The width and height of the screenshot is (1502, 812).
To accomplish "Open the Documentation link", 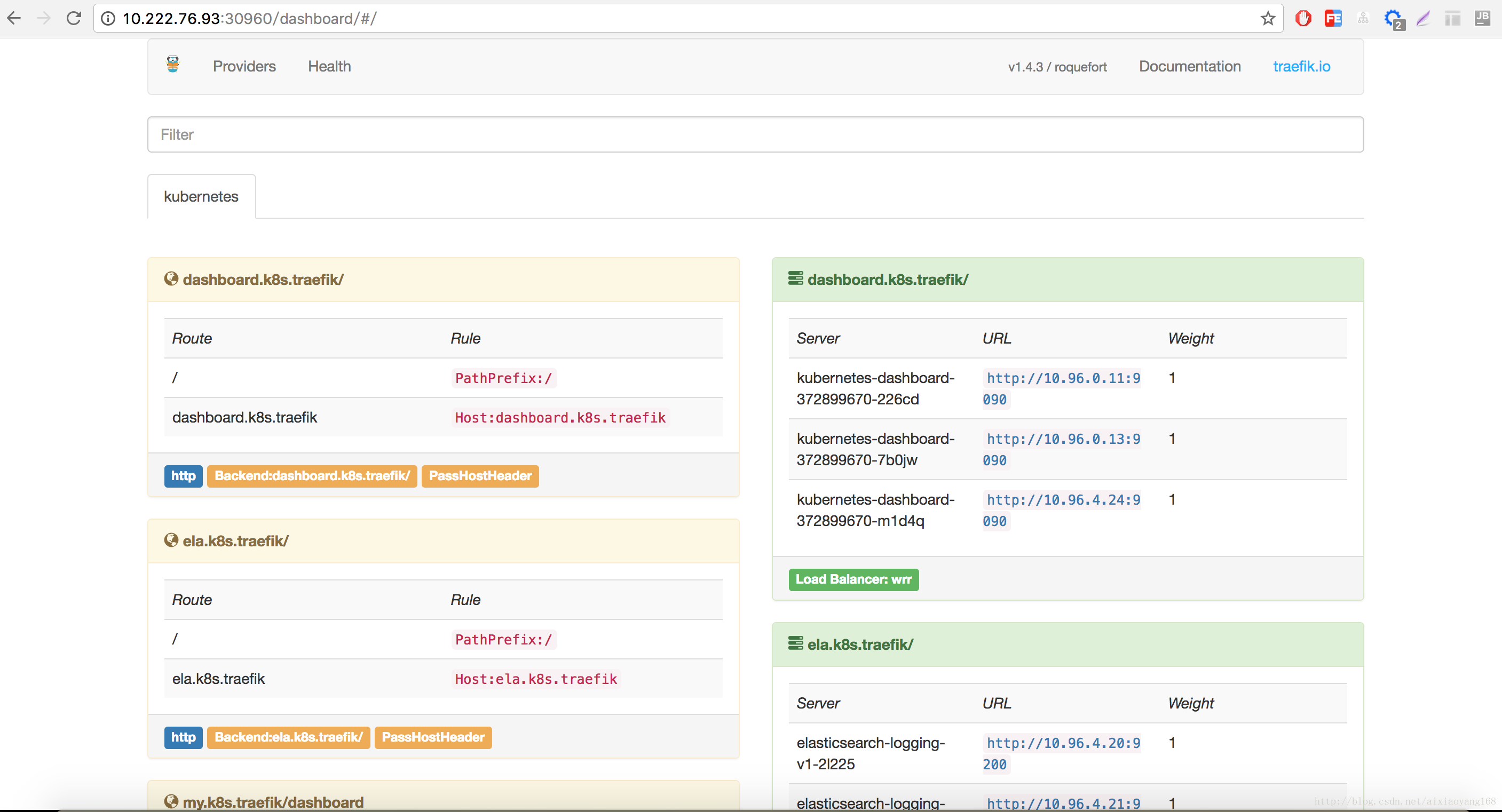I will [1189, 67].
